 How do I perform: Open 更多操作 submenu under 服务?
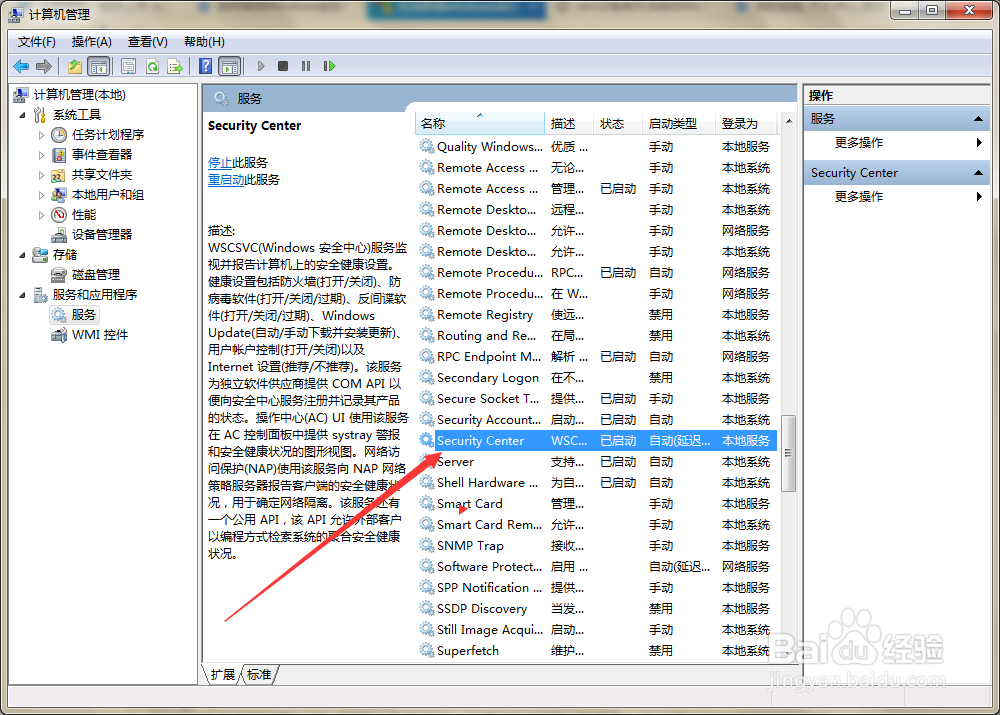(x=858, y=142)
